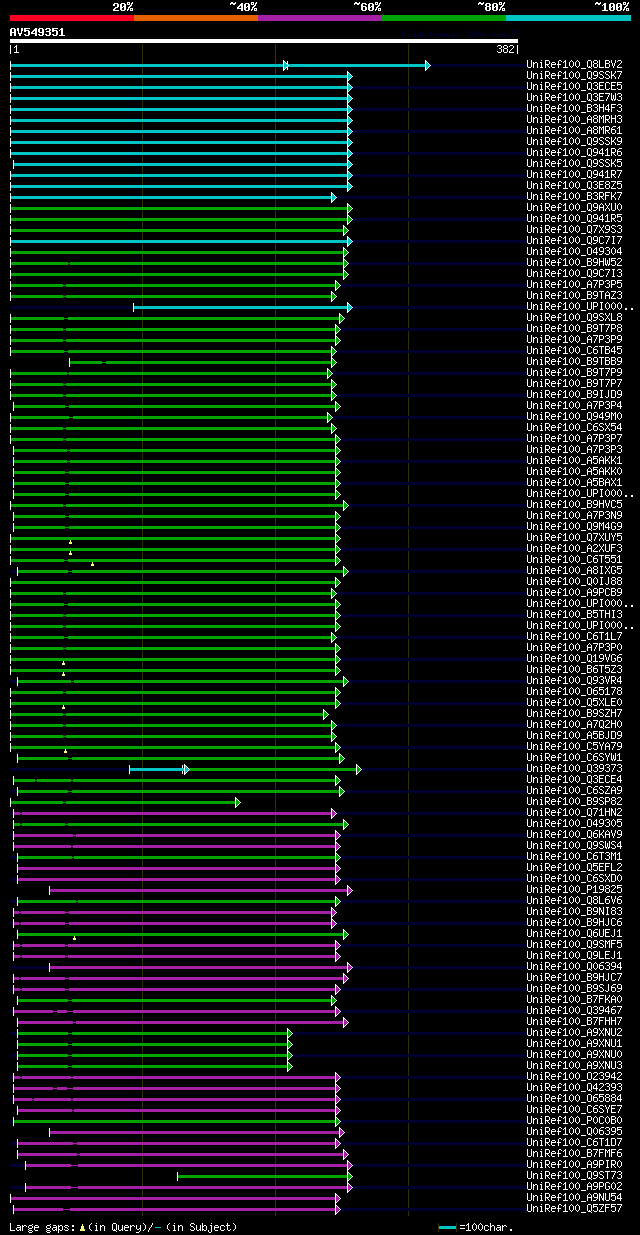The image size is (640, 1235).
Task: Click the label UniRef100_A8IXG5
Action: click(574, 570)
